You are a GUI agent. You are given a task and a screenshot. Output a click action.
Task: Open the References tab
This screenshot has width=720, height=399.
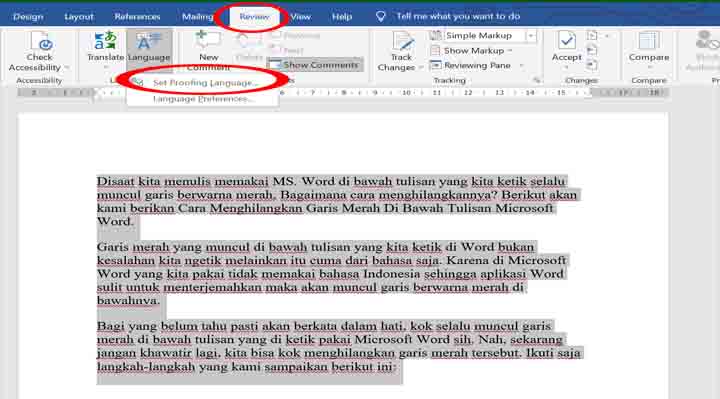pos(137,17)
